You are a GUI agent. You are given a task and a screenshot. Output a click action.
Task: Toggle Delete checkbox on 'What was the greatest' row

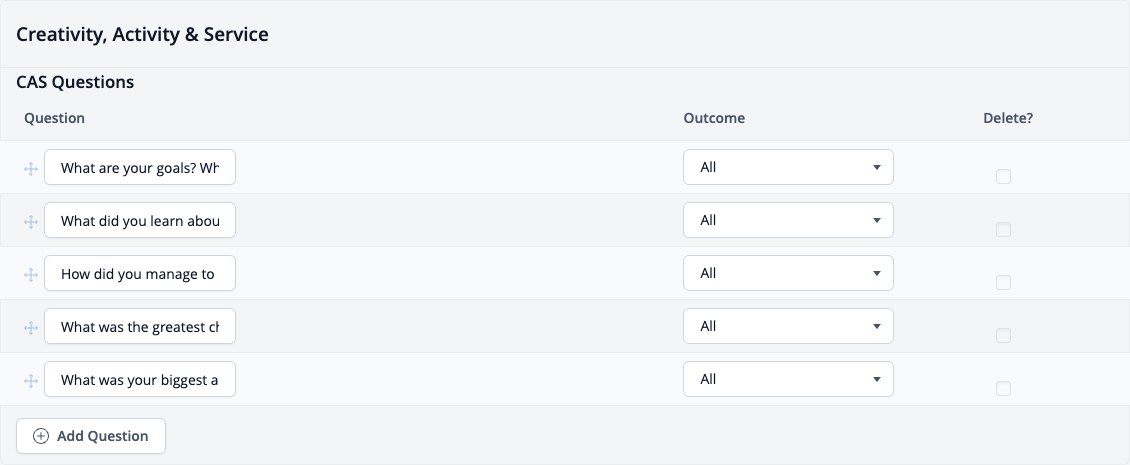point(1003,335)
